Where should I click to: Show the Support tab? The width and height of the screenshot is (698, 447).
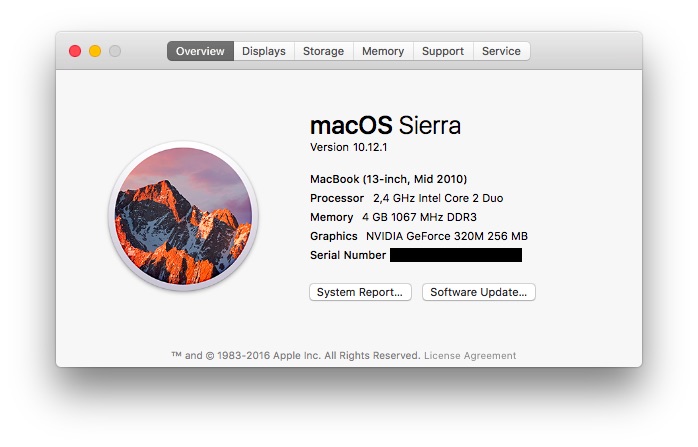click(443, 51)
